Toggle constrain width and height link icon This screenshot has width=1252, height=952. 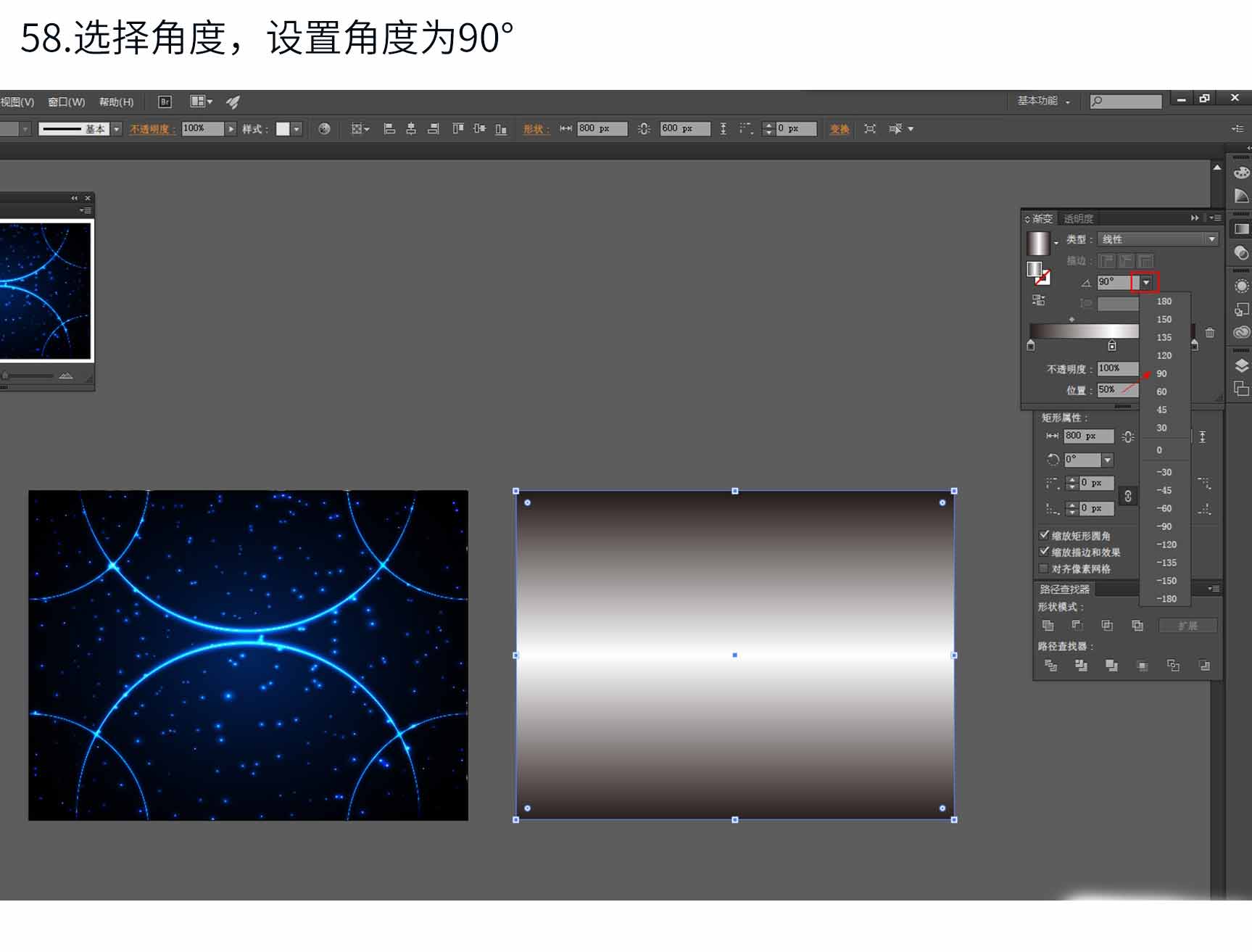[644, 129]
